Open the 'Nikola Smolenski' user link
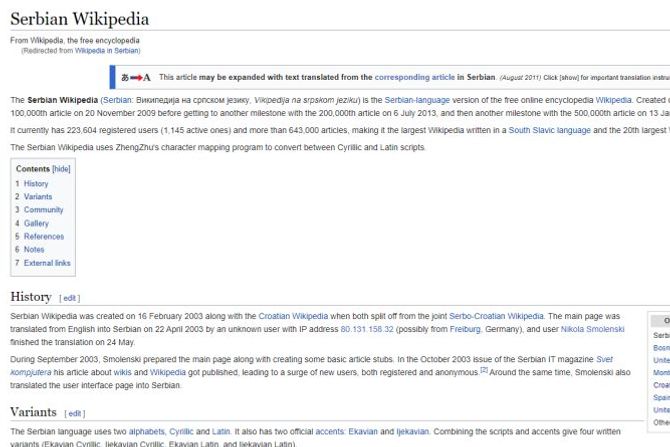The width and height of the screenshot is (670, 447). pos(592,329)
